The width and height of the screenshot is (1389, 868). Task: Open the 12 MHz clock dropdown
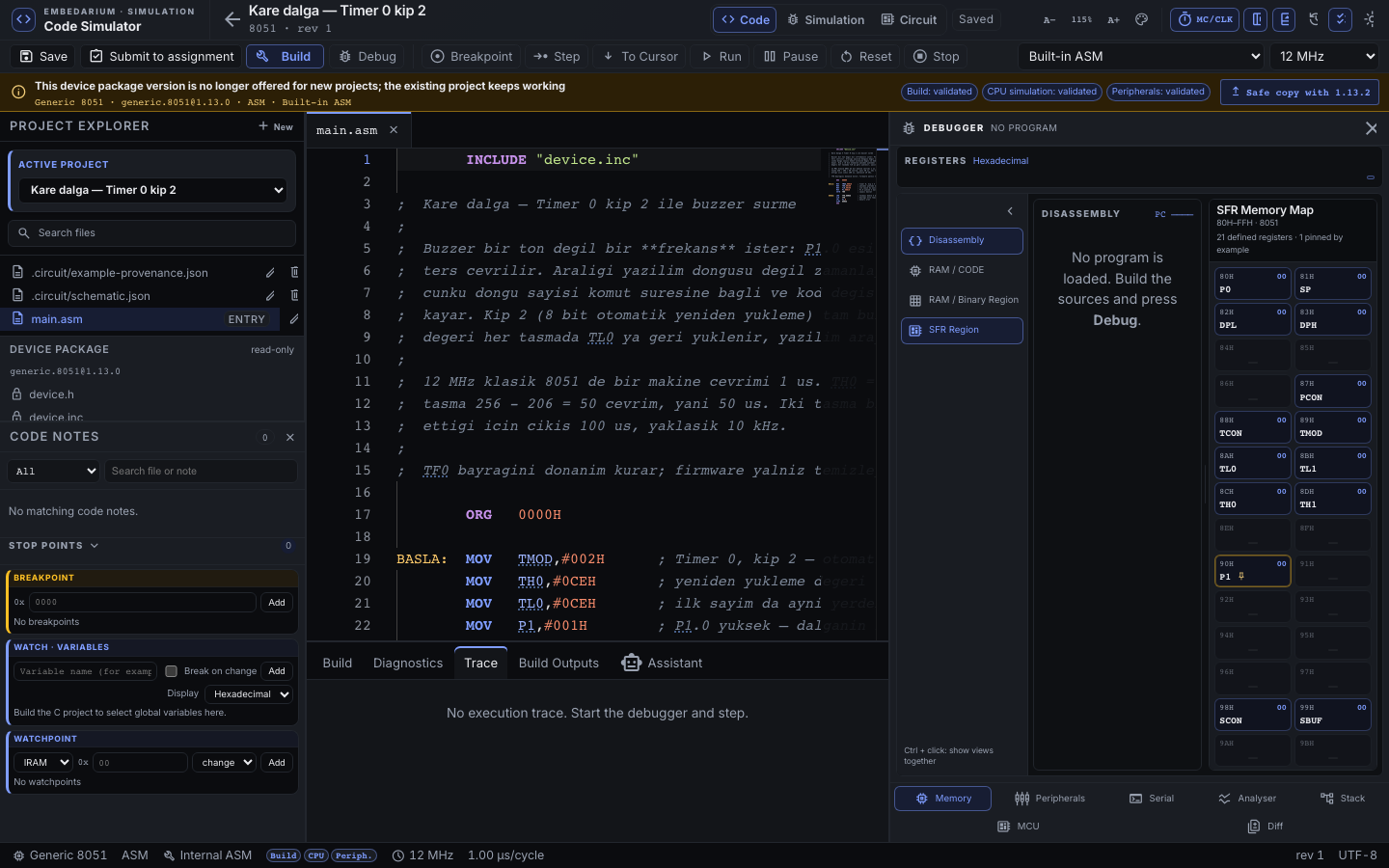point(1326,56)
